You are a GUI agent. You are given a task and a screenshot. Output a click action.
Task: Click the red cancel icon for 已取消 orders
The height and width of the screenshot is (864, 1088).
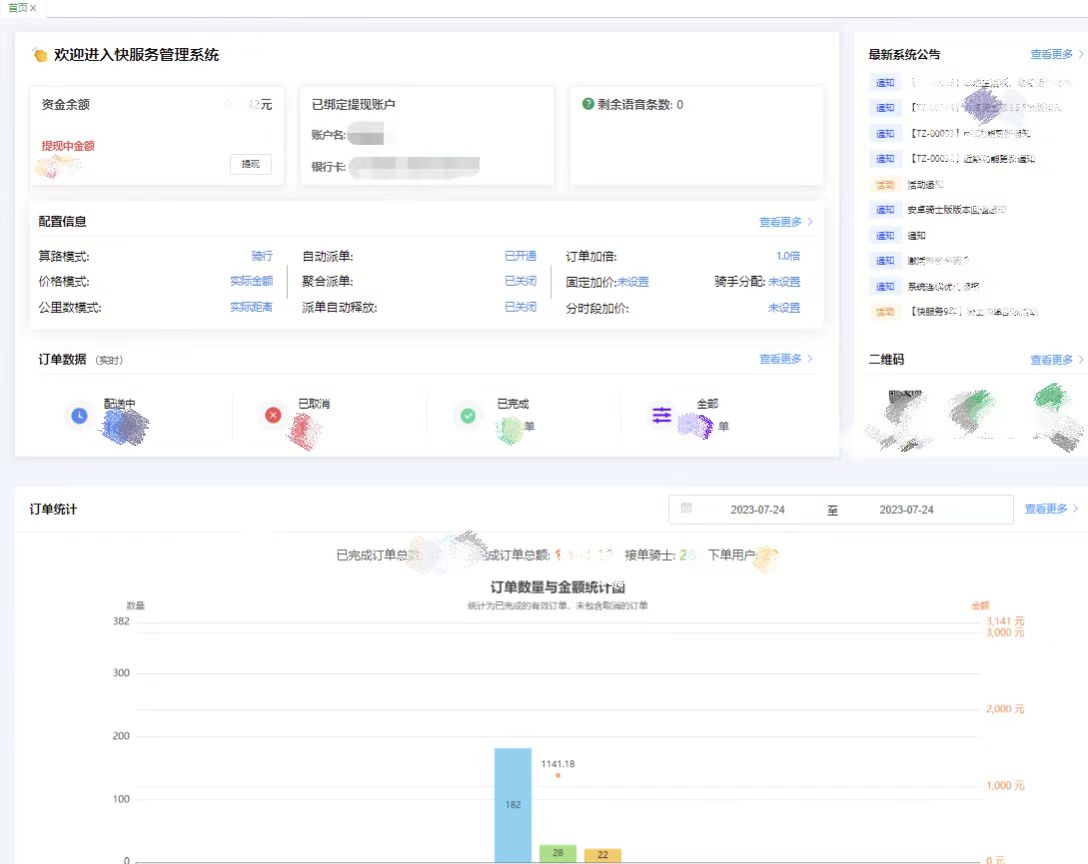tap(271, 415)
